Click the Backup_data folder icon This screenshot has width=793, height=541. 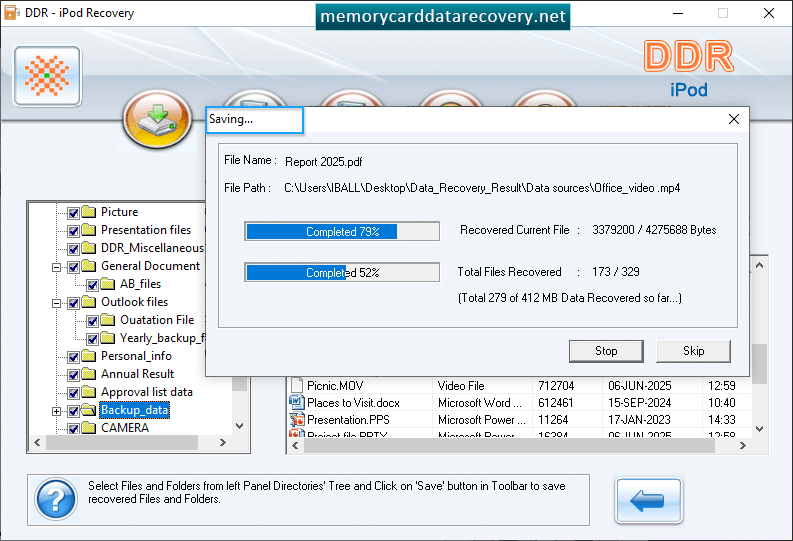(x=89, y=410)
